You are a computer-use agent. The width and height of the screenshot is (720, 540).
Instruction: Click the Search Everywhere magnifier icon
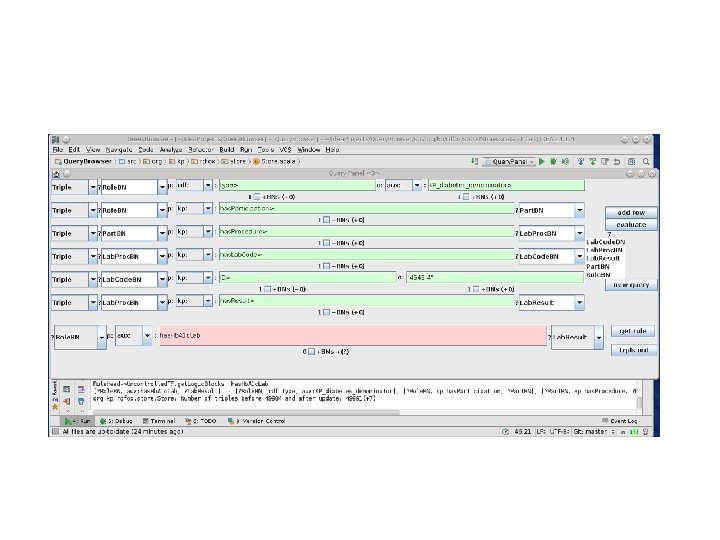tap(646, 162)
